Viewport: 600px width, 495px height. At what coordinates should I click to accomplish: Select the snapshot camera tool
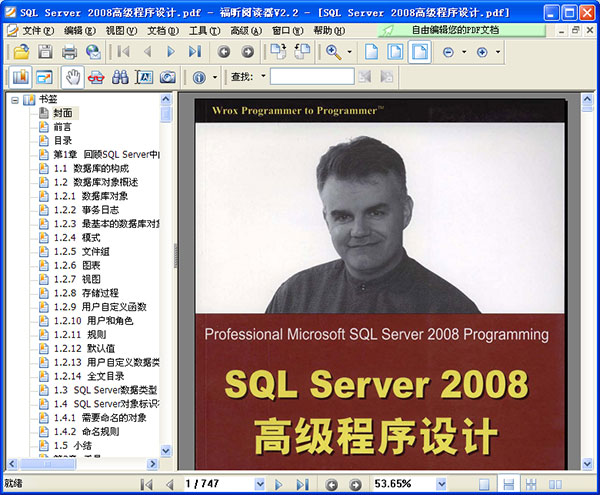pos(168,77)
